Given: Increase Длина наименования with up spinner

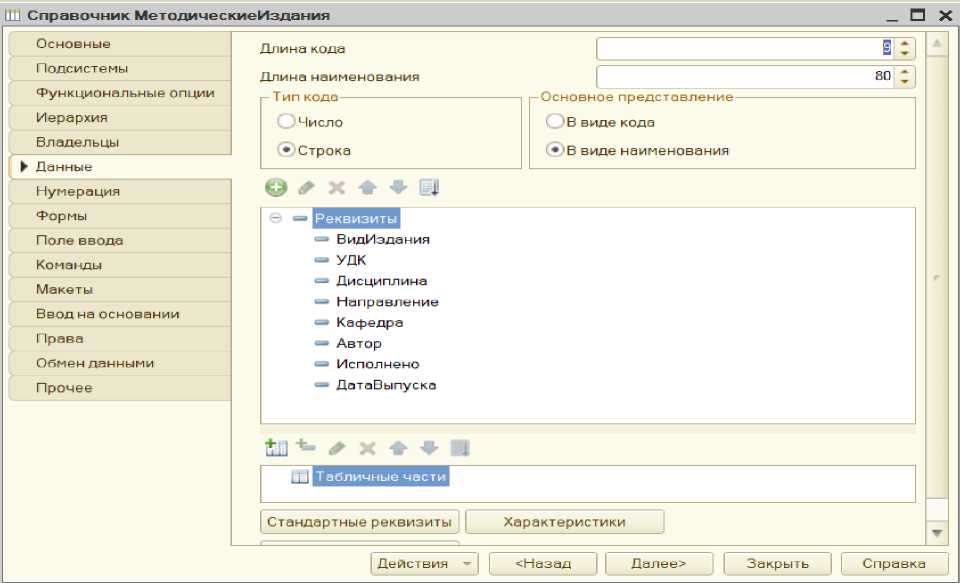Looking at the screenshot, I should (905, 72).
